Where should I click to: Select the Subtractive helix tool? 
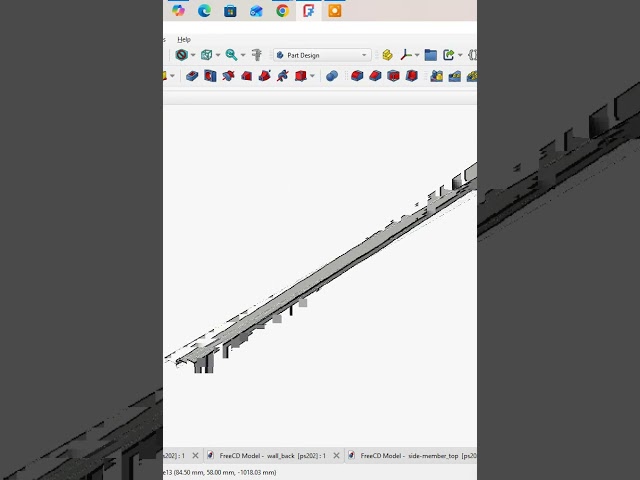pyautogui.click(x=282, y=76)
